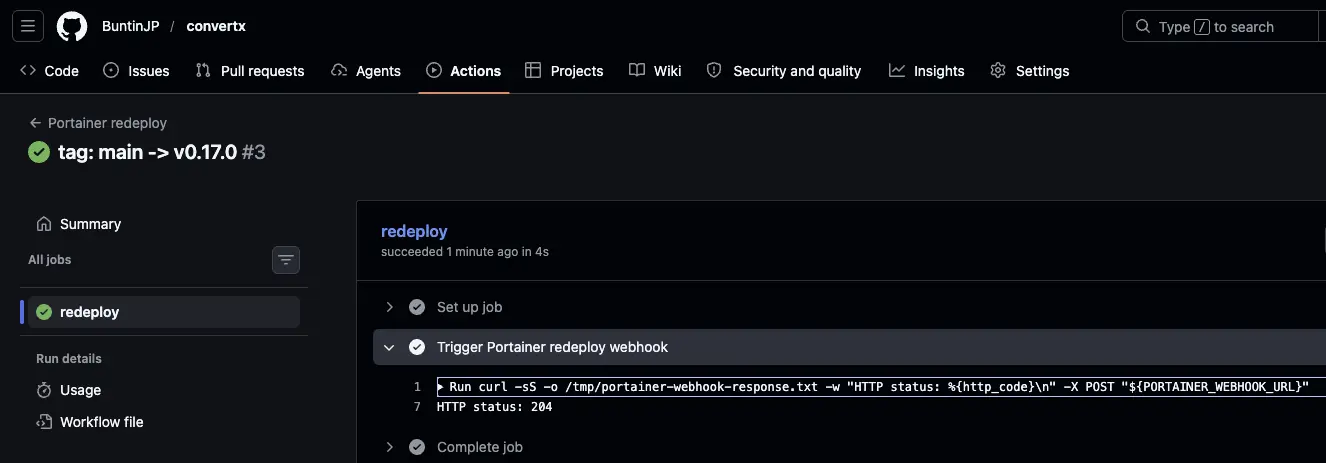Click the Settings gear icon
Image resolution: width=1326 pixels, height=463 pixels.
[998, 70]
